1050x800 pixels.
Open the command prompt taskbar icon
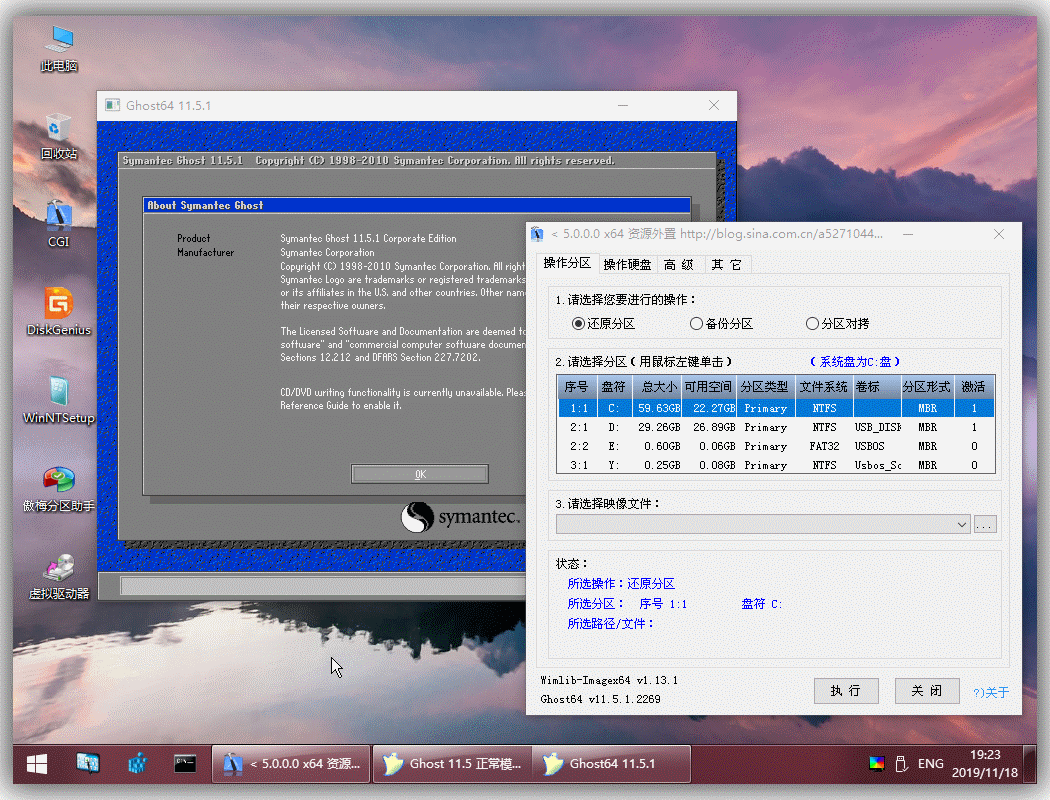click(185, 763)
